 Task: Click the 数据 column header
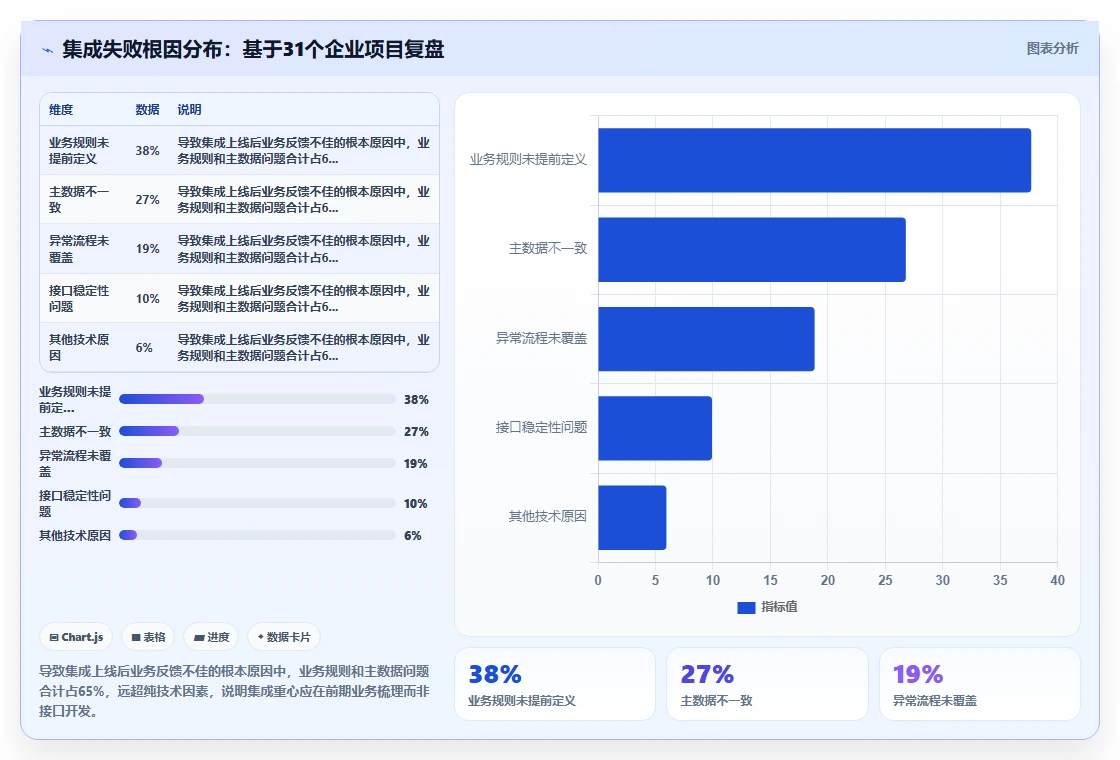(147, 110)
